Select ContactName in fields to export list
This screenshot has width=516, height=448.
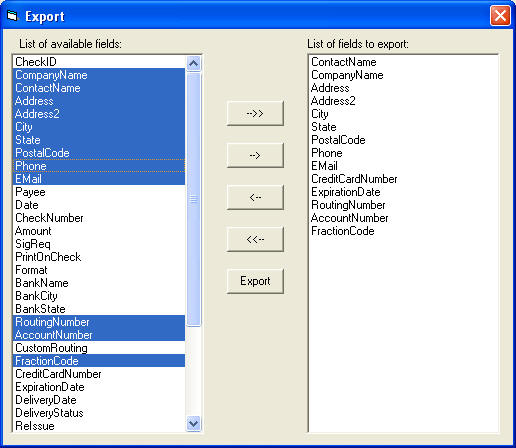click(x=344, y=62)
